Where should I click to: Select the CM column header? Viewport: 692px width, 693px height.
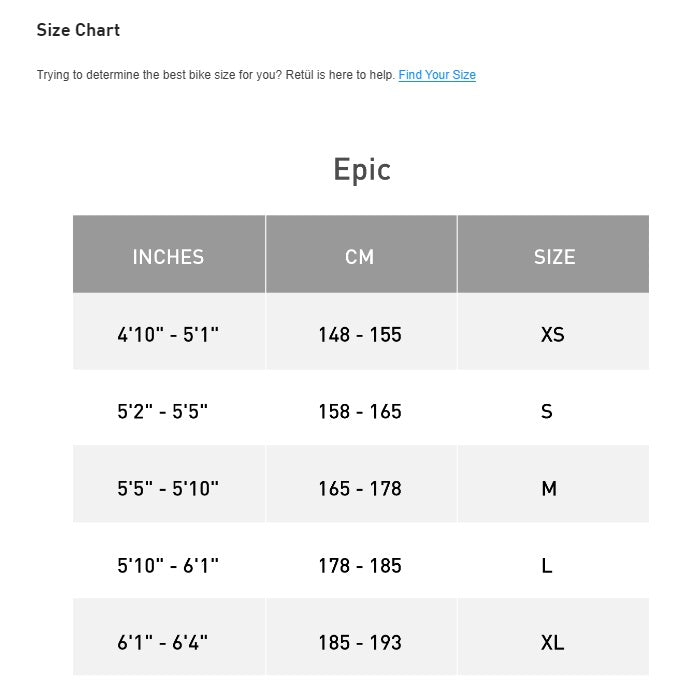pos(360,257)
